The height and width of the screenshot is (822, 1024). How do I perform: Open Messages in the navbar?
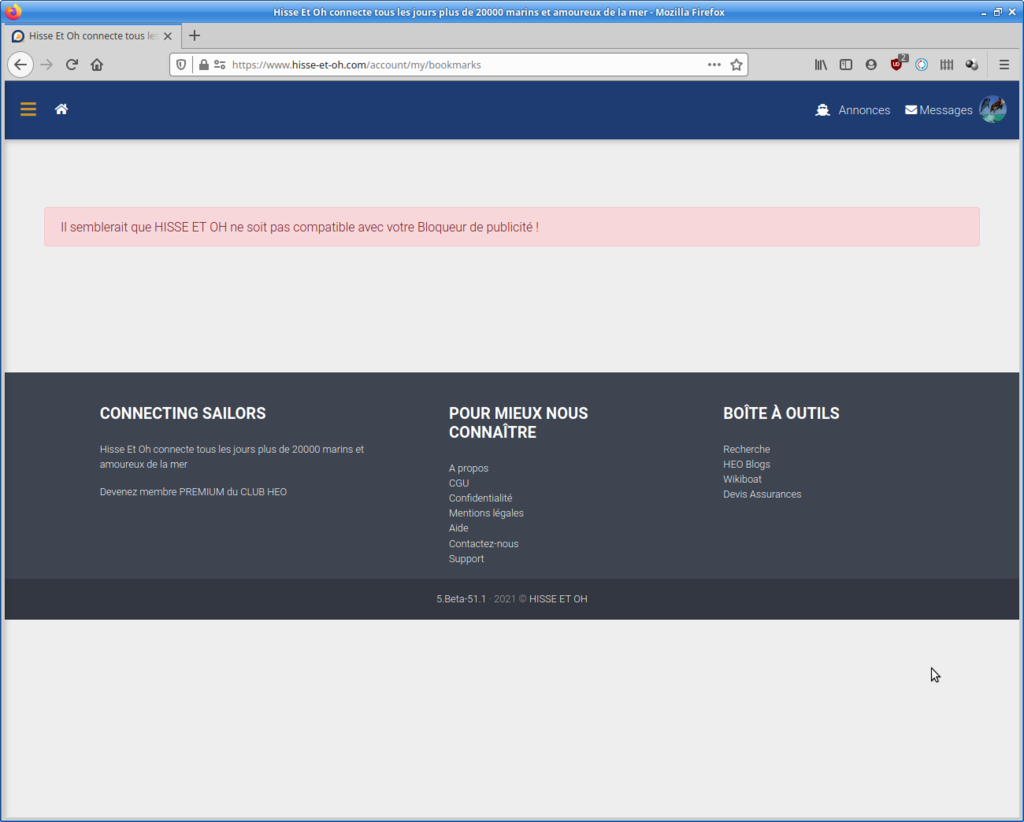[x=938, y=110]
